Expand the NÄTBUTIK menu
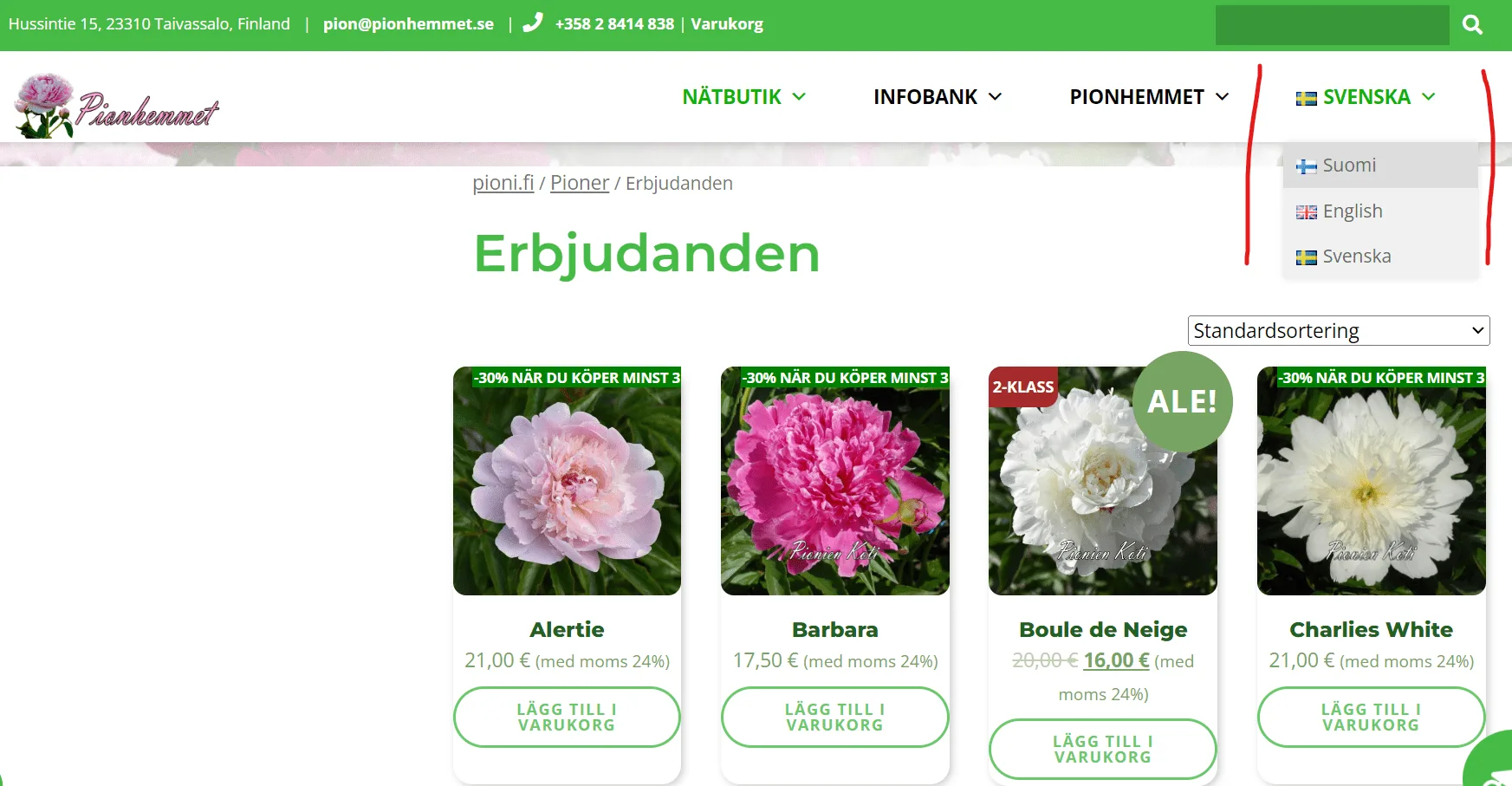Screen dimensions: 1512x786 (743, 97)
